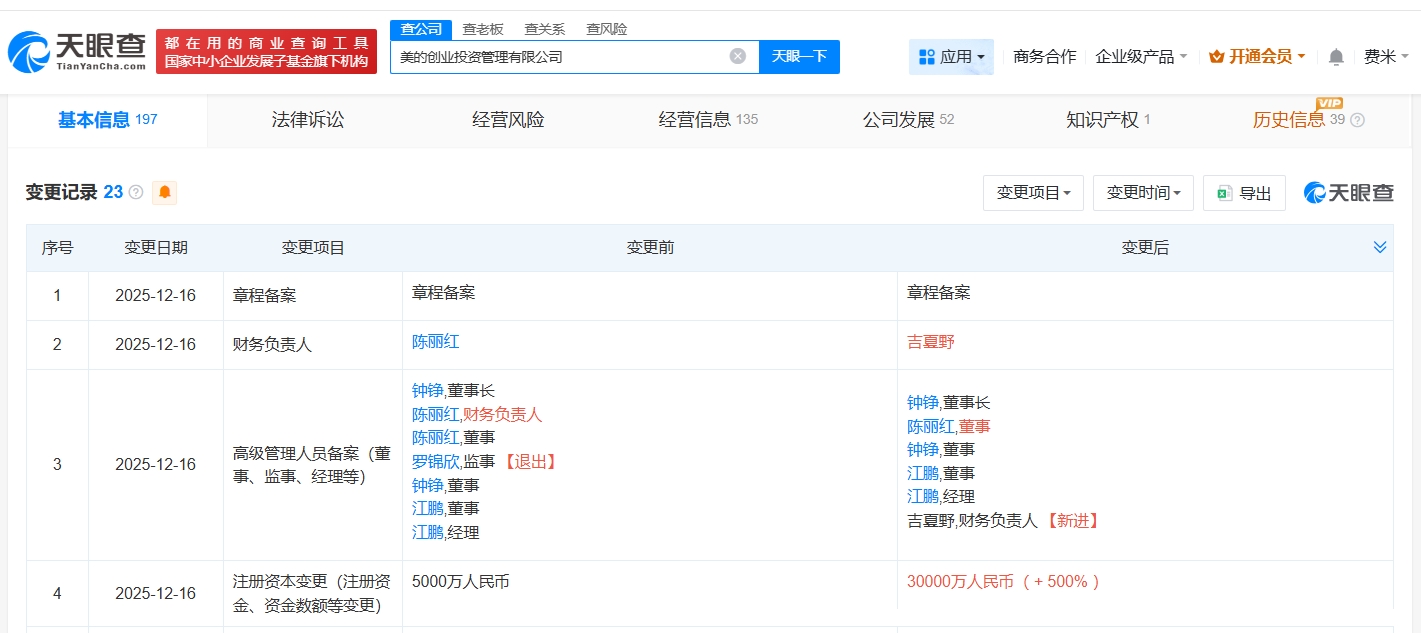Expand table with the double chevron icon
The width and height of the screenshot is (1421, 633).
pos(1380,247)
